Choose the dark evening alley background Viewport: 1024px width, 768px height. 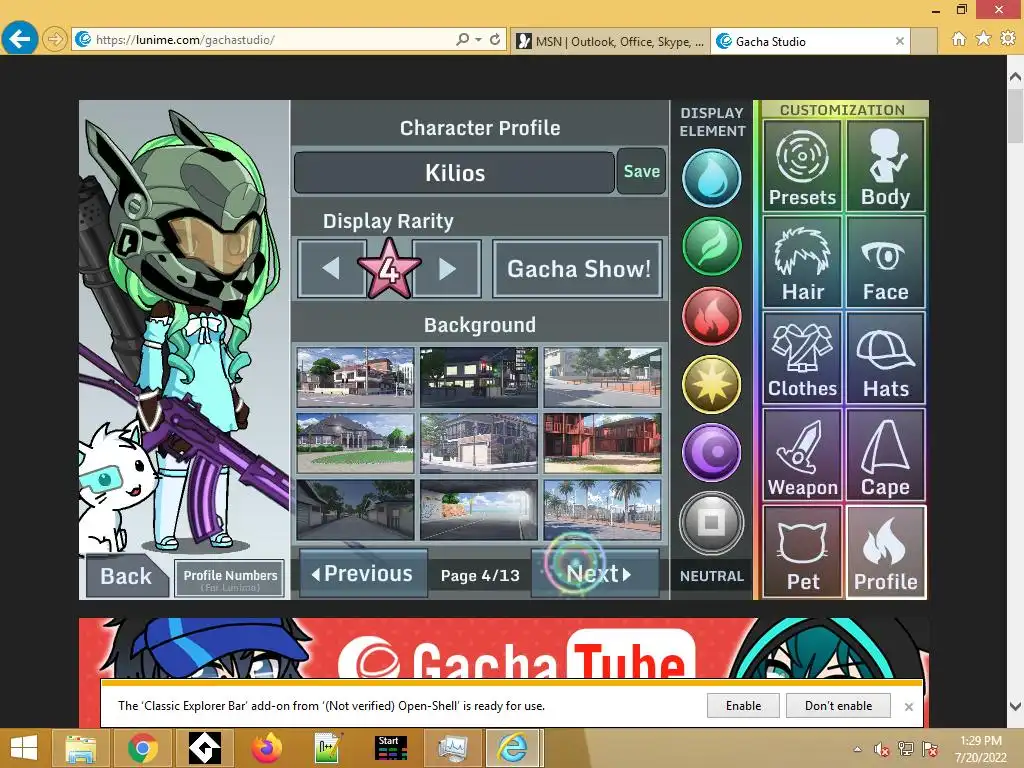(355, 509)
